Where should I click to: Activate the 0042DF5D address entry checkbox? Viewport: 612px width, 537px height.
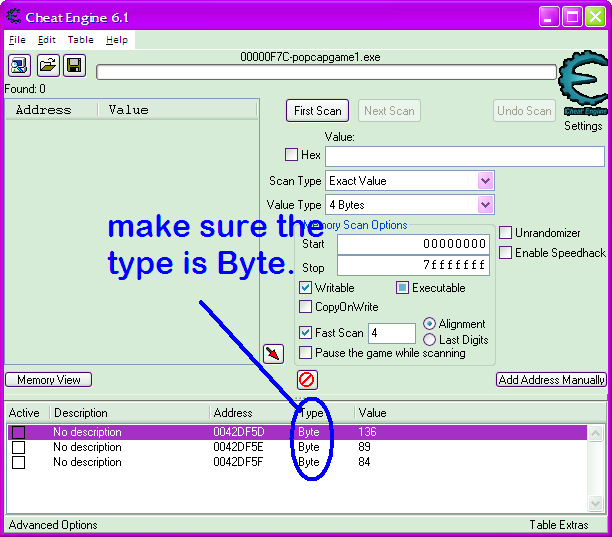point(18,432)
